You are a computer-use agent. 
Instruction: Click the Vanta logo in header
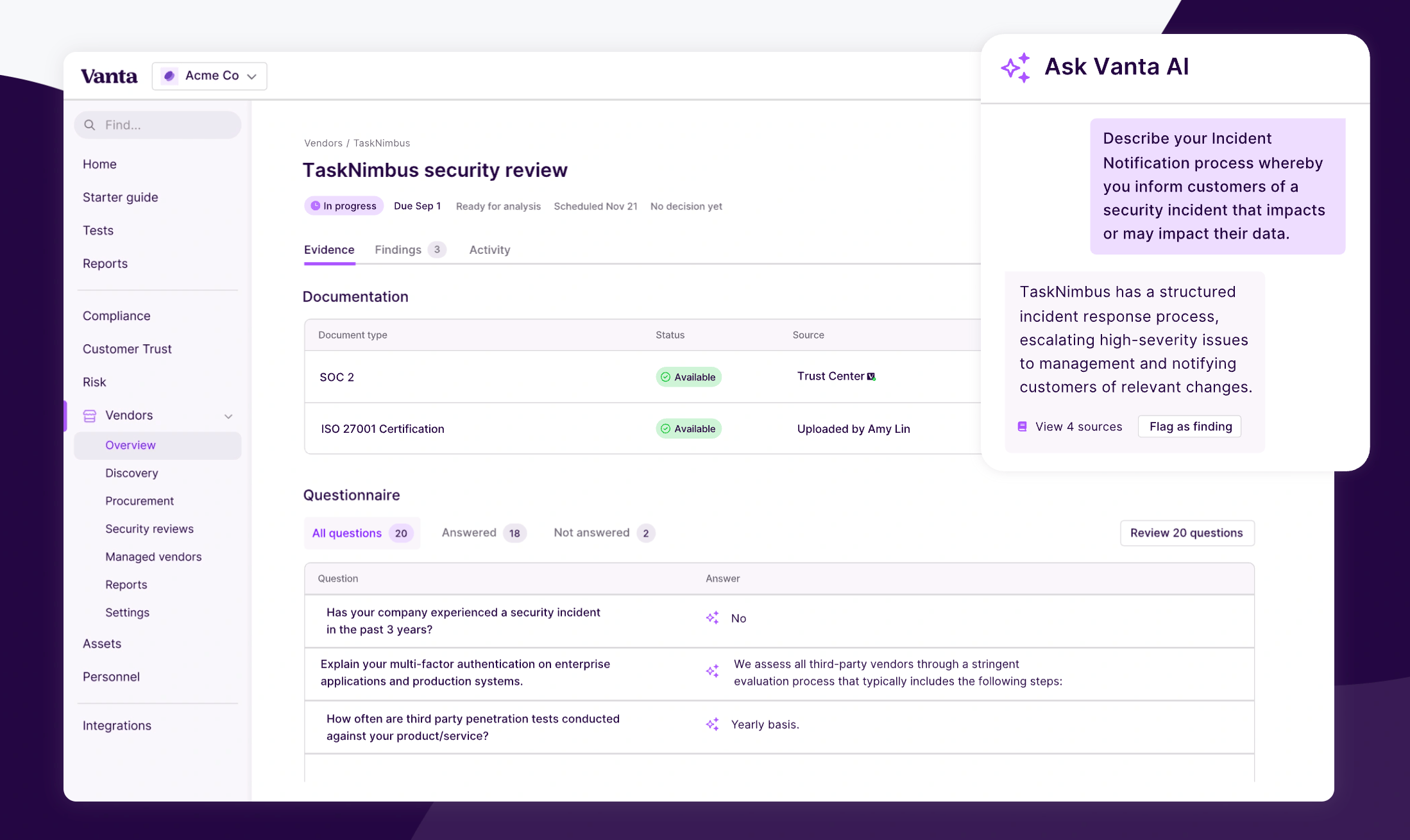click(x=109, y=76)
